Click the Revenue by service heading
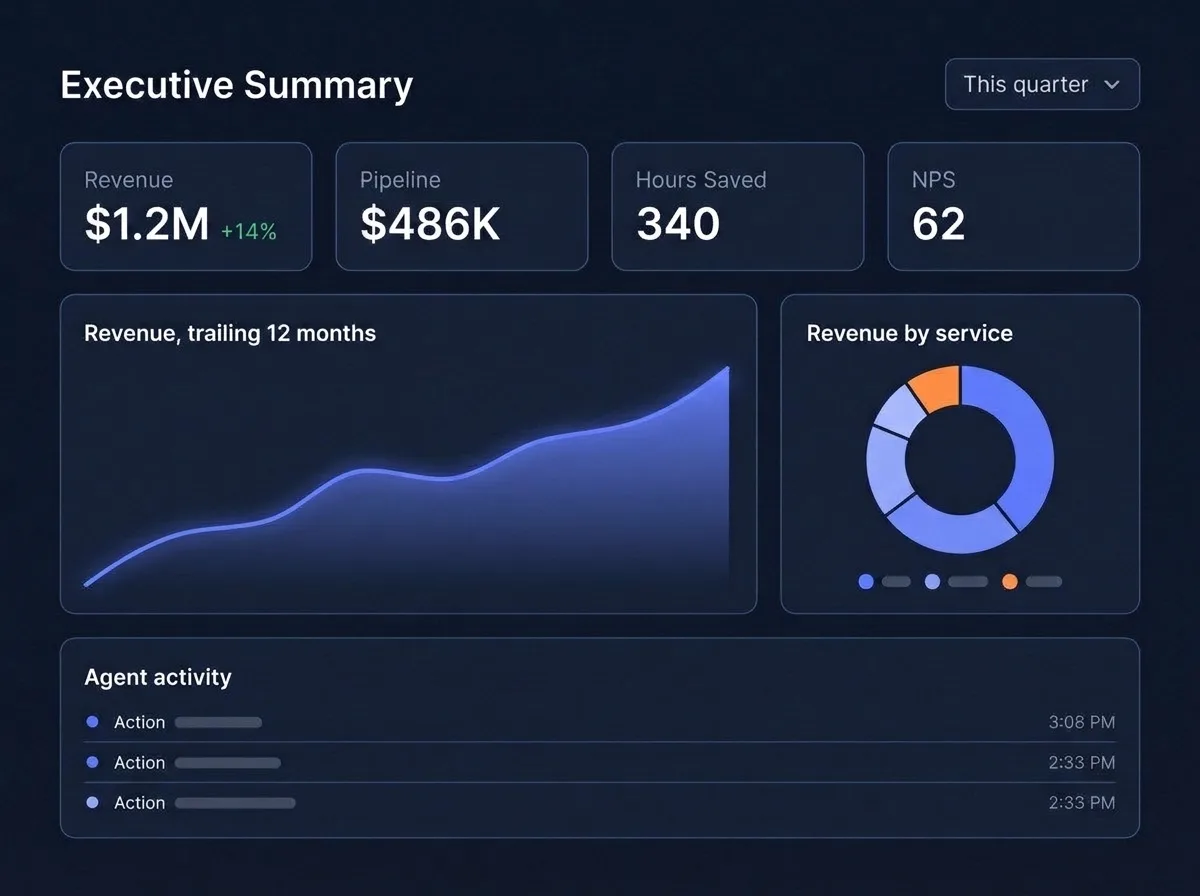The image size is (1200, 896). click(910, 333)
